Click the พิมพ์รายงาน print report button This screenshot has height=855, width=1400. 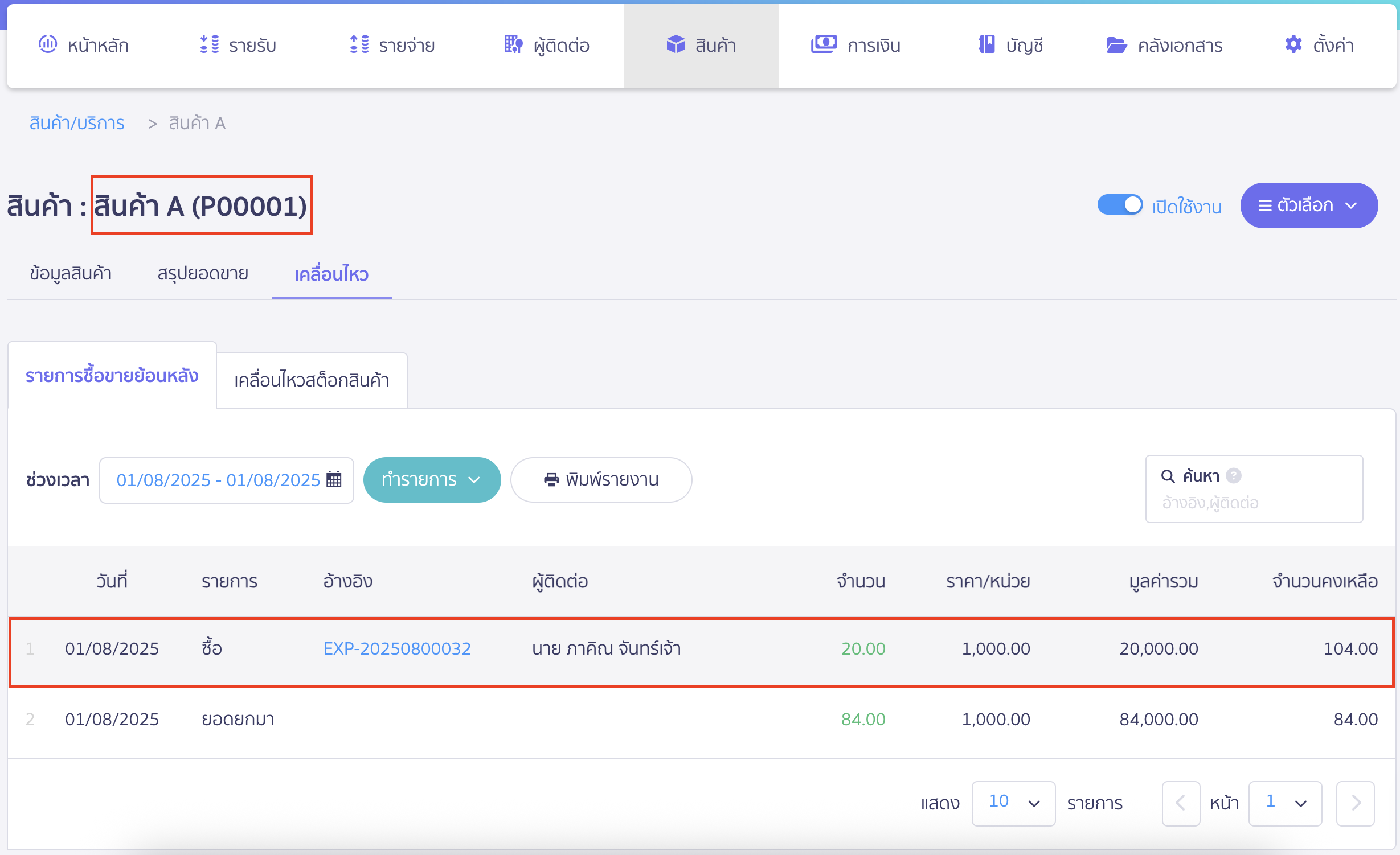(x=601, y=480)
